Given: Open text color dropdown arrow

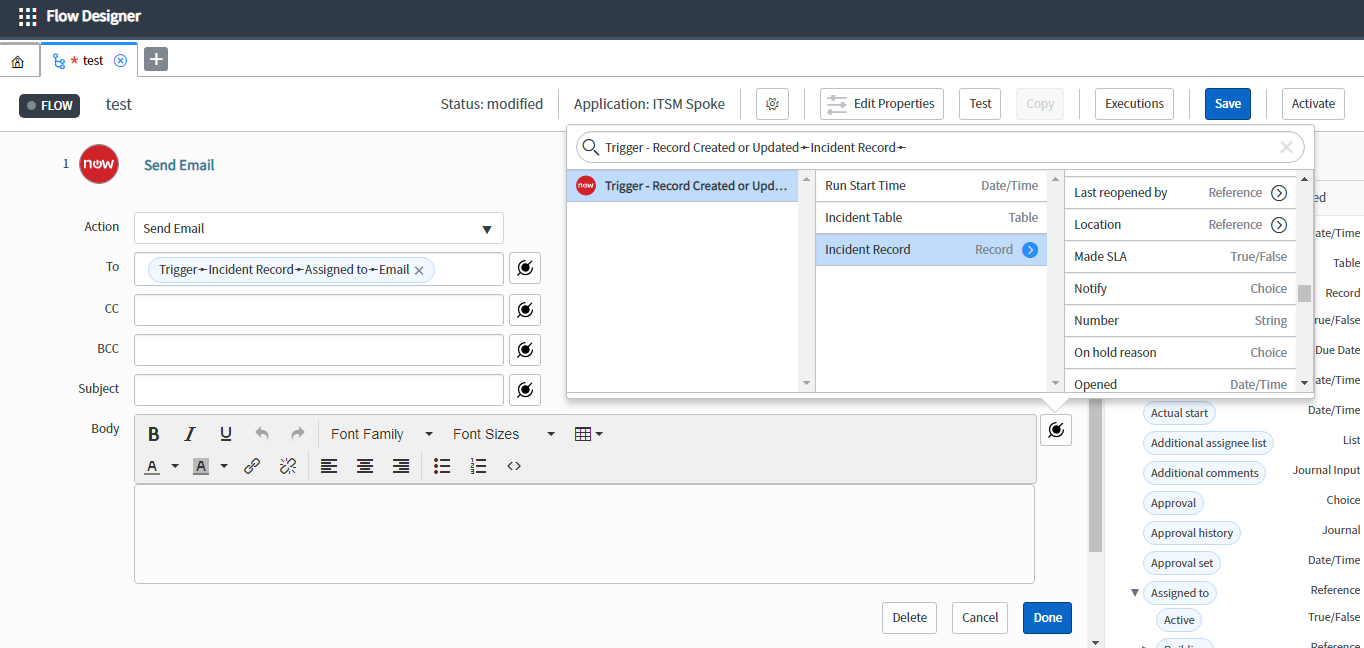Looking at the screenshot, I should [175, 466].
